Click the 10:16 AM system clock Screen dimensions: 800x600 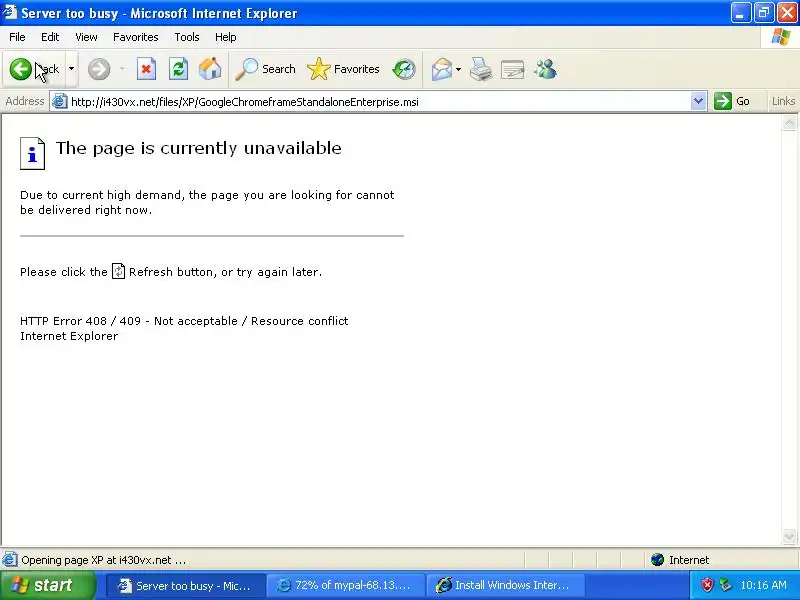763,585
